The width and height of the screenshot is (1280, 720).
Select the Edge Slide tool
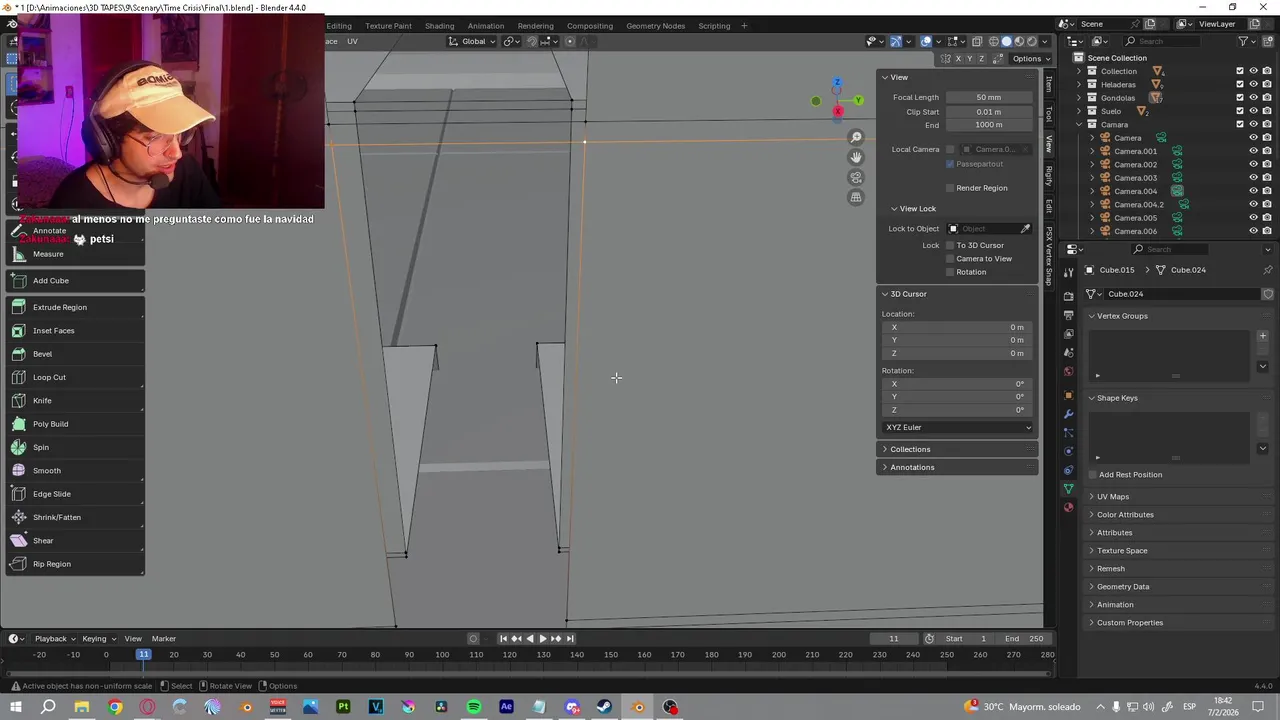click(75, 494)
